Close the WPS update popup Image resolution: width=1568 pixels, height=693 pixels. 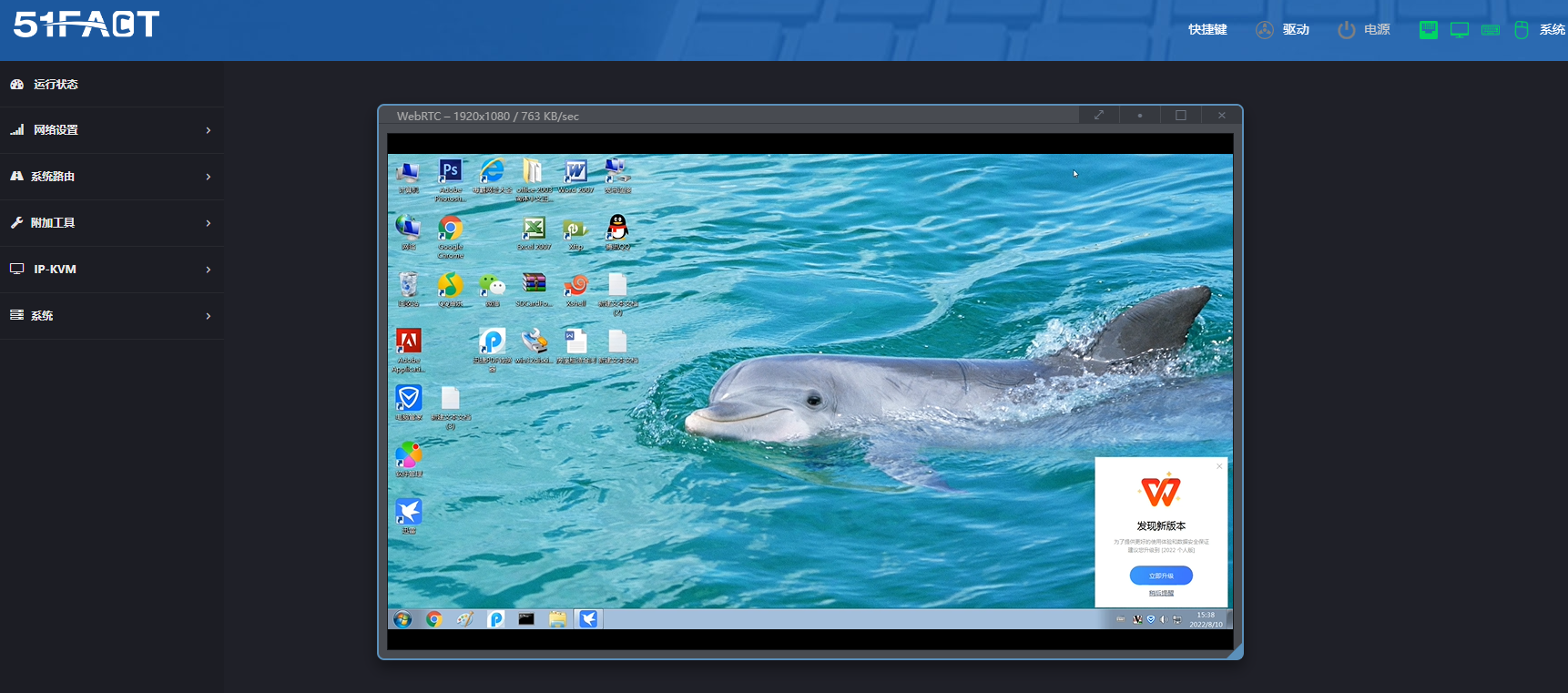coord(1219,466)
